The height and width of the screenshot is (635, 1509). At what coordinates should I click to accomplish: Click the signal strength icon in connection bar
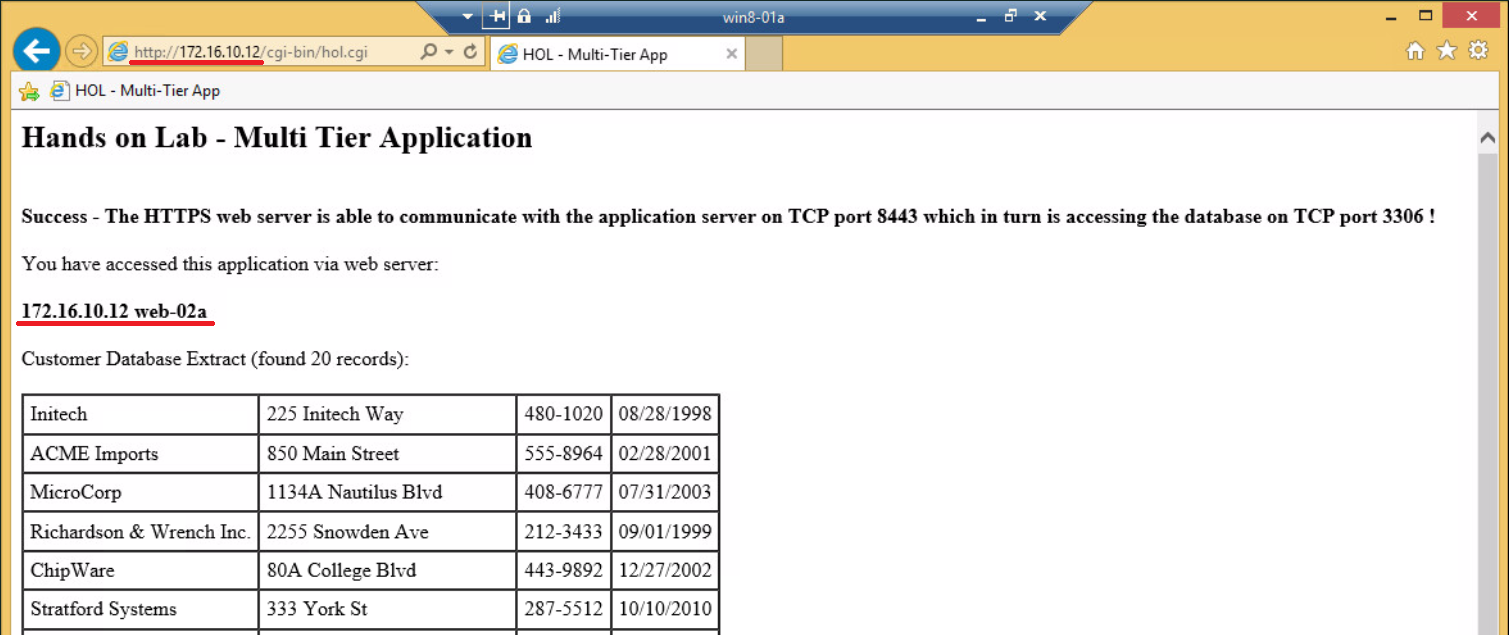[x=552, y=16]
